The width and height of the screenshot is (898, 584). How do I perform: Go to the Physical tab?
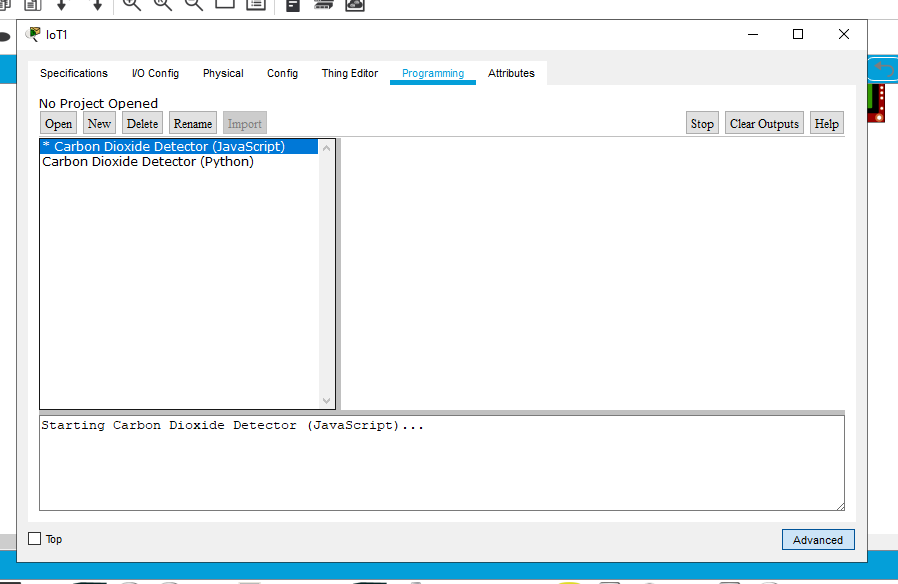tap(223, 73)
